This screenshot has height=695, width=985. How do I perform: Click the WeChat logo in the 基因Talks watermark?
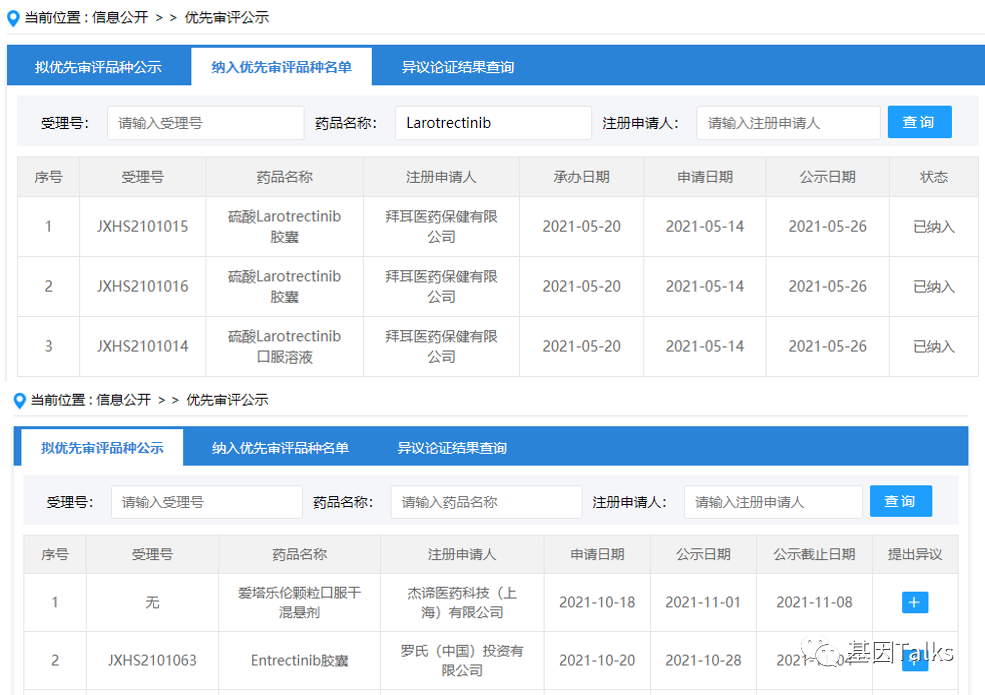click(829, 653)
